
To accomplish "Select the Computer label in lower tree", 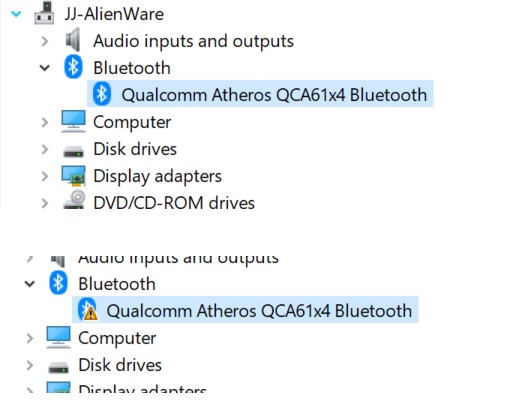I will tap(117, 338).
